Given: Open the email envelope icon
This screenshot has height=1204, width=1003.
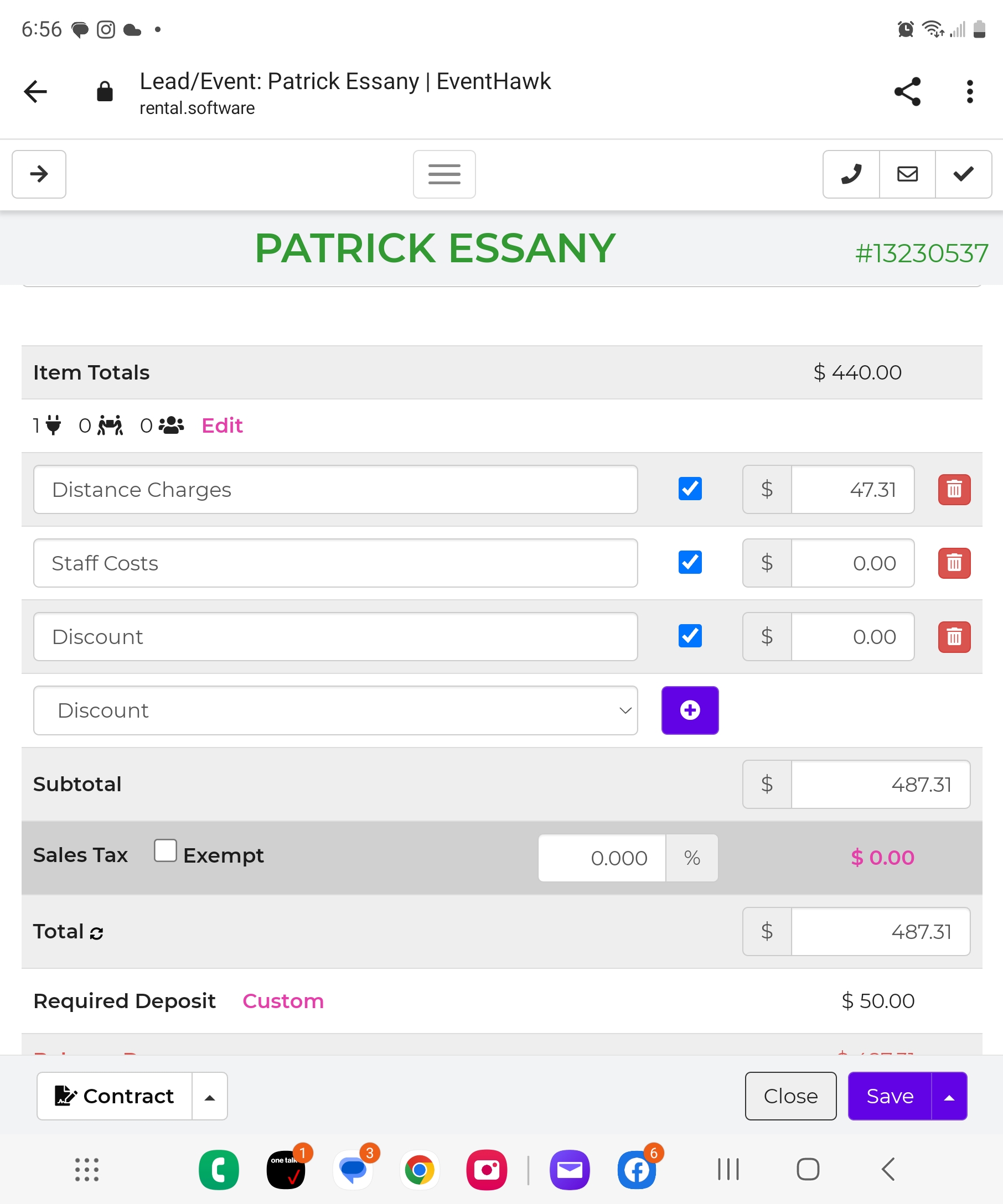Looking at the screenshot, I should [x=907, y=174].
